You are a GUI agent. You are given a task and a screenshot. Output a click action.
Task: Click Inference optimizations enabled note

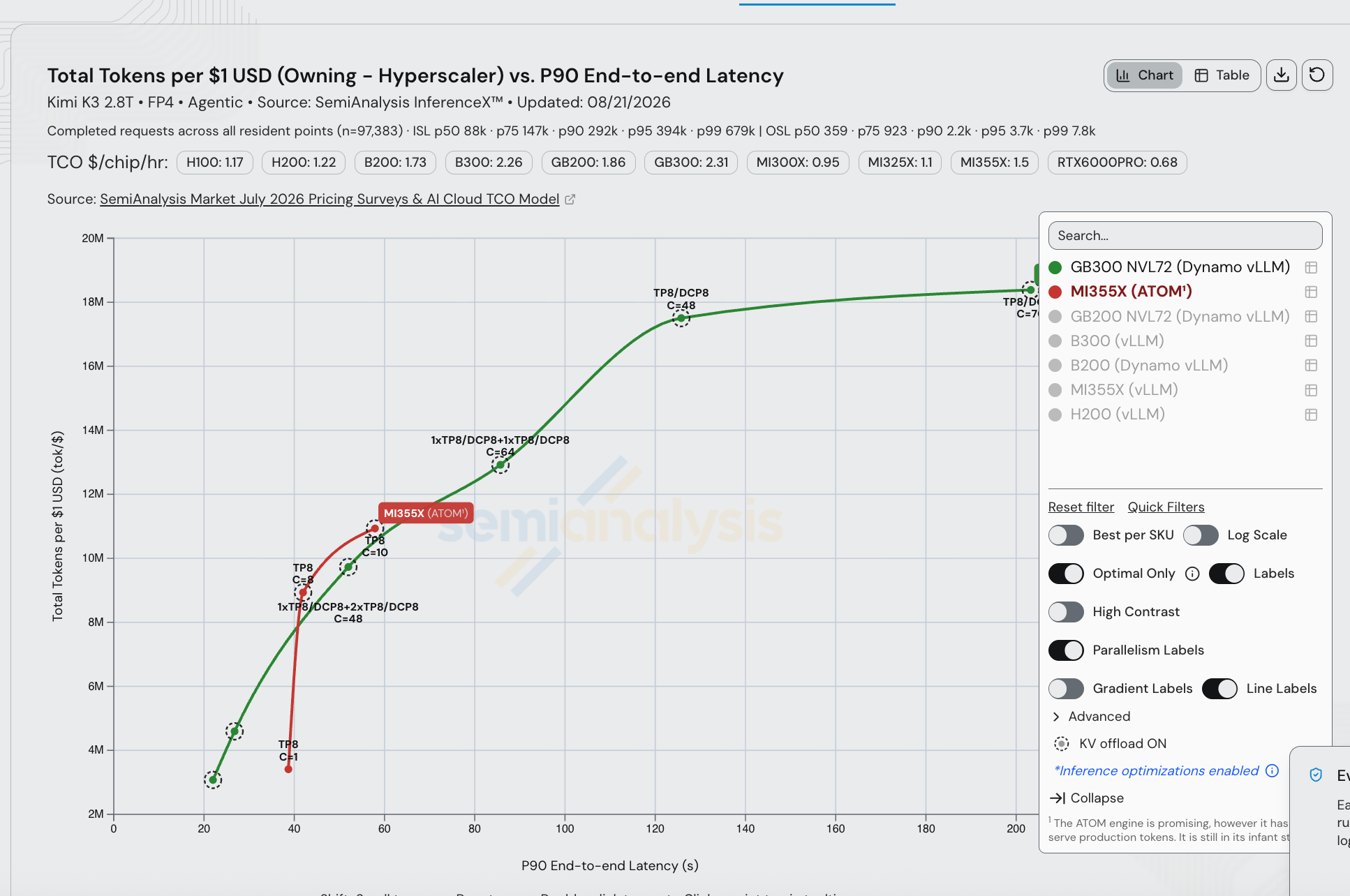[x=1157, y=771]
